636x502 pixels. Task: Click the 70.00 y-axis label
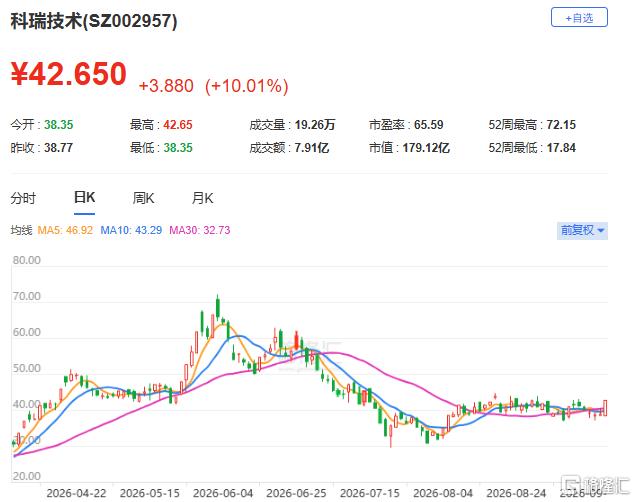(x=27, y=296)
